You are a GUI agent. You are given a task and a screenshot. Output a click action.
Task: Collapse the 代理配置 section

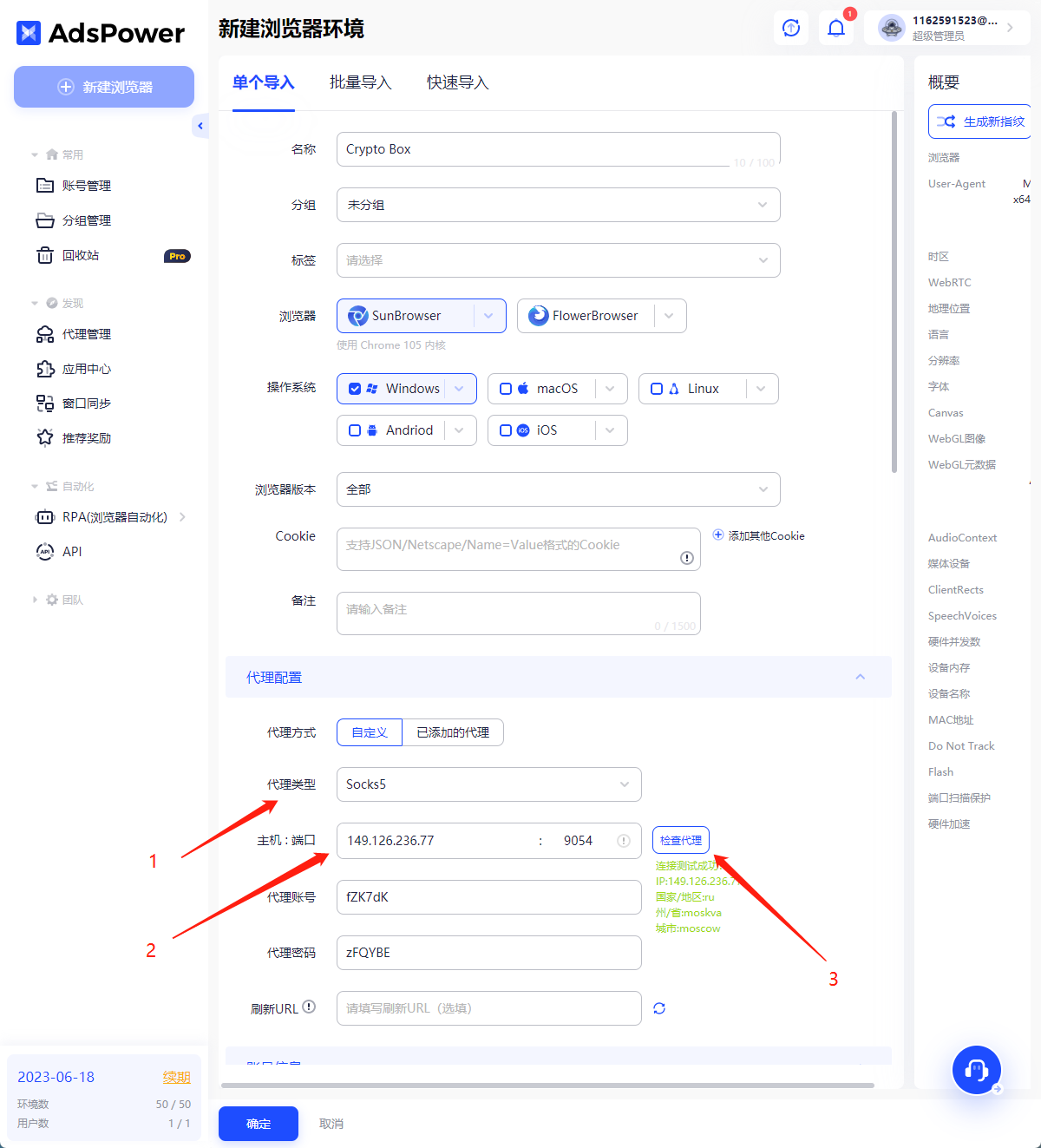(861, 677)
